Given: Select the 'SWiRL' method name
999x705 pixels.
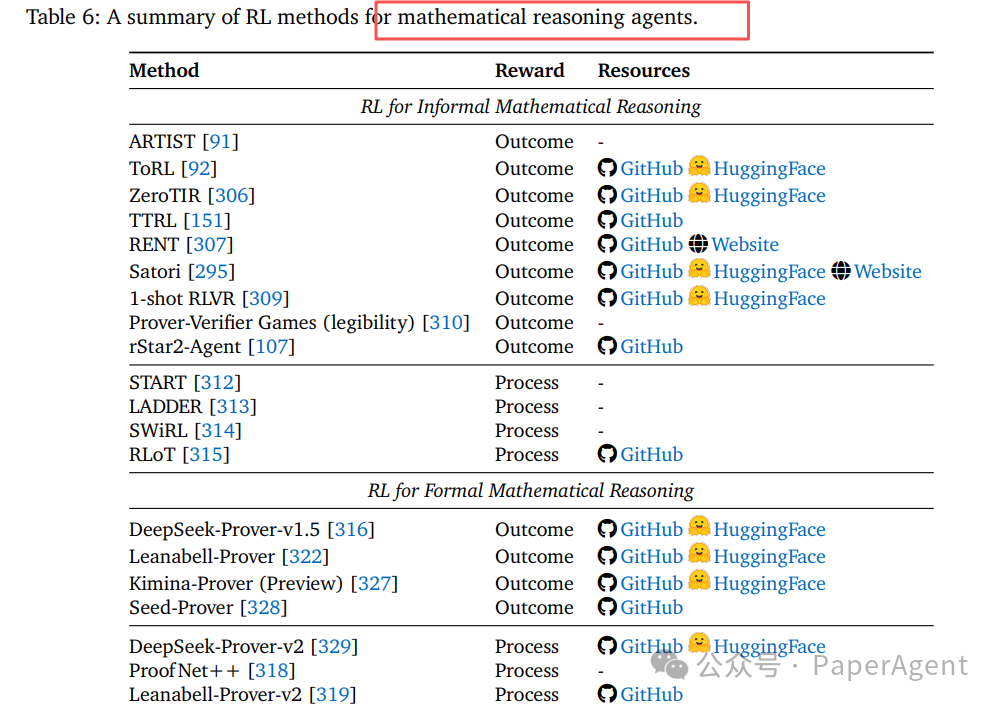Looking at the screenshot, I should 158,431.
